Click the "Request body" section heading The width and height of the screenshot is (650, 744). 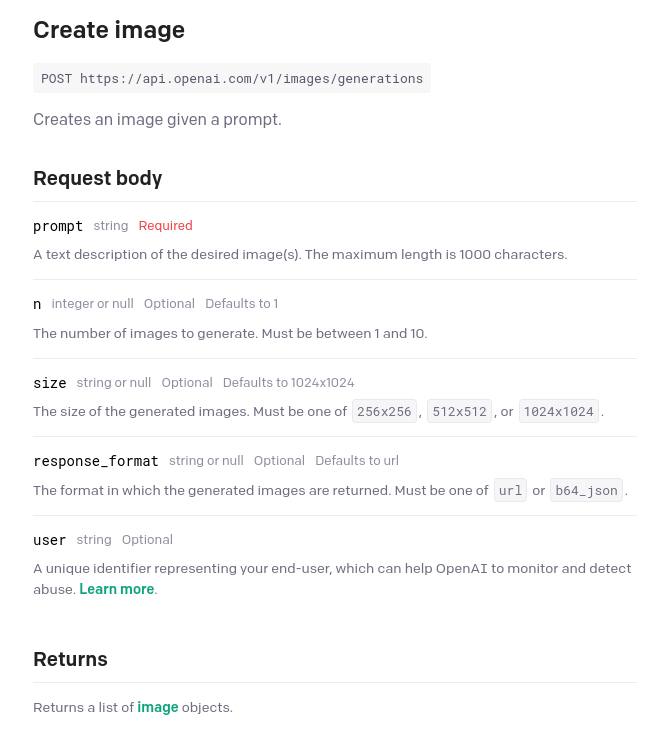pos(97,178)
